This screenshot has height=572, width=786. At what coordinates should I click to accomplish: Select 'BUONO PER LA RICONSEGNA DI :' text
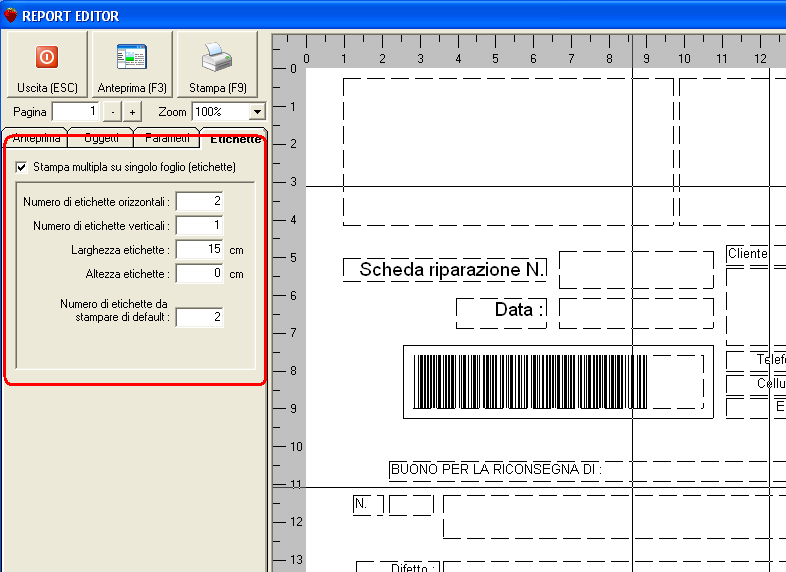pos(496,470)
